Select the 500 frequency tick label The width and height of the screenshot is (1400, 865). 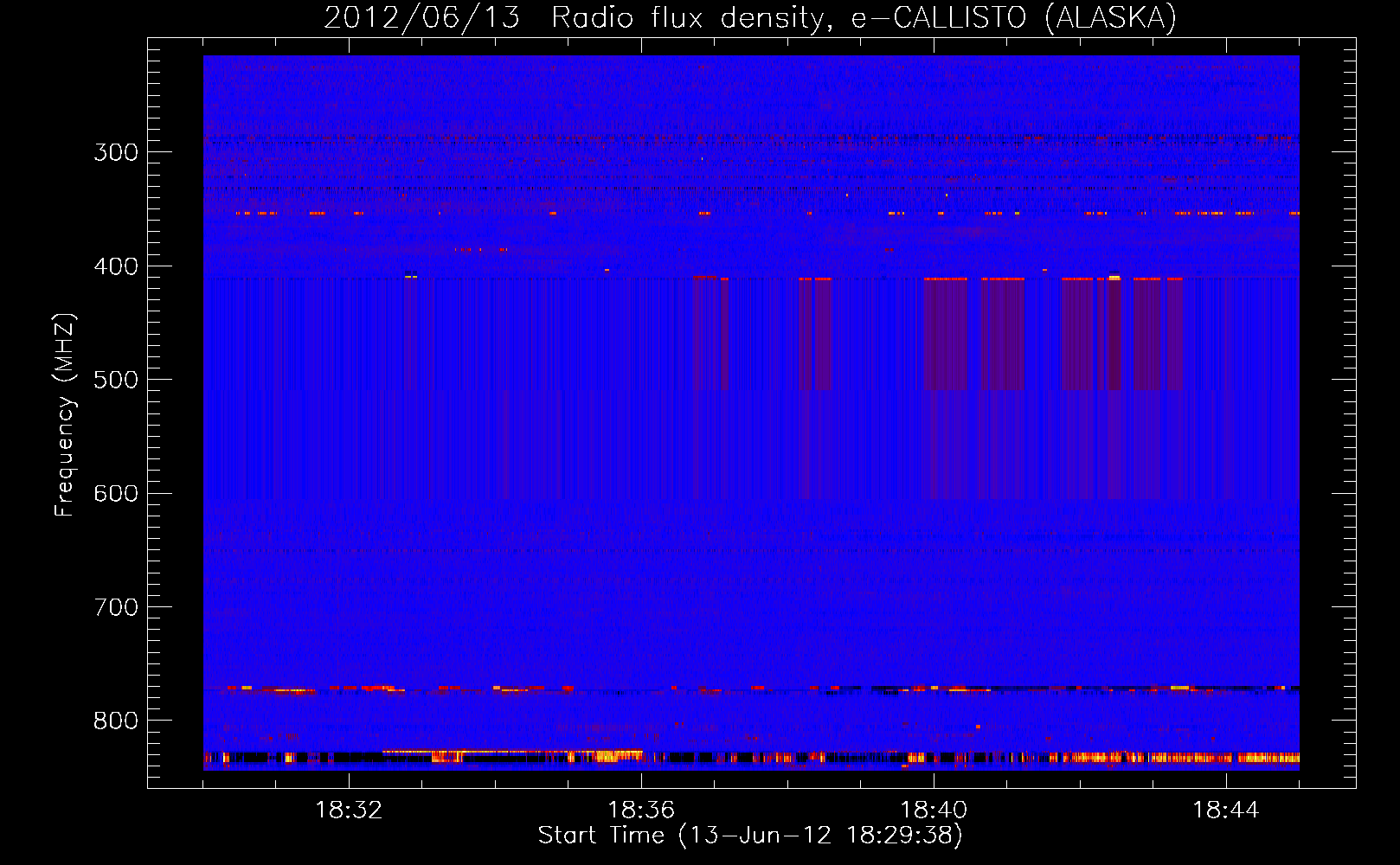pyautogui.click(x=116, y=380)
